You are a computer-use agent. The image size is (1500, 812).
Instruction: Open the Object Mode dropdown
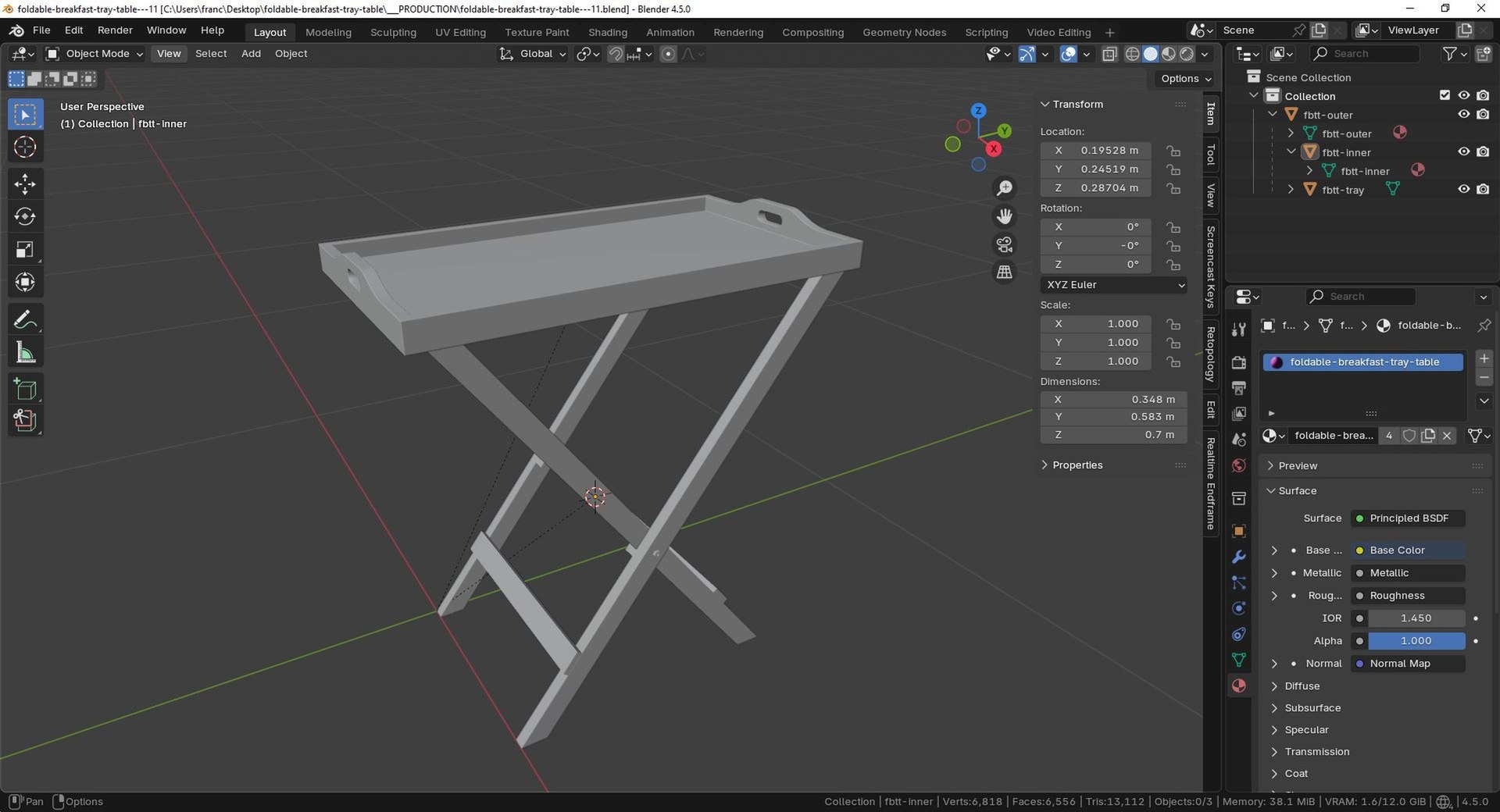tap(95, 54)
